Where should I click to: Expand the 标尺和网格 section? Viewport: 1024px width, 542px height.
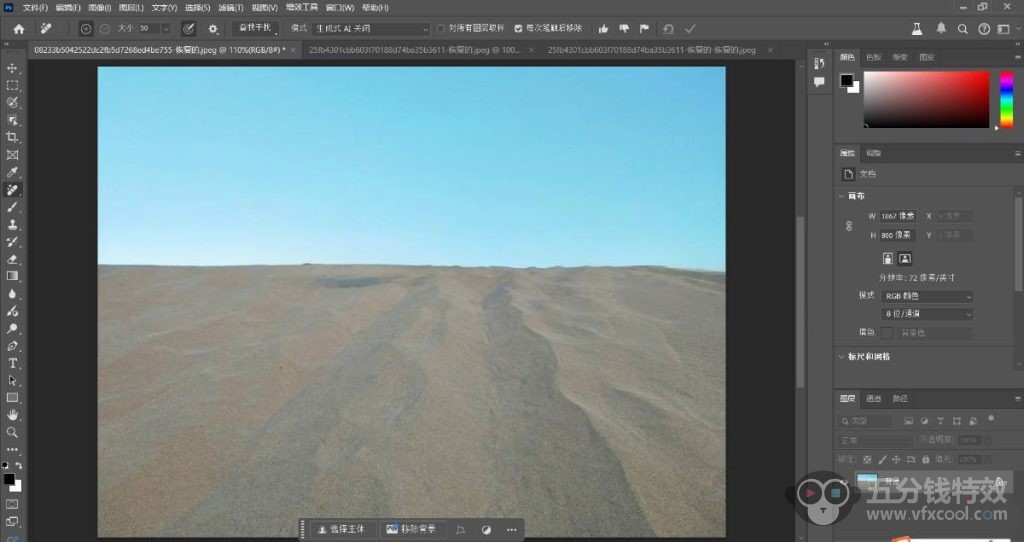pyautogui.click(x=840, y=357)
